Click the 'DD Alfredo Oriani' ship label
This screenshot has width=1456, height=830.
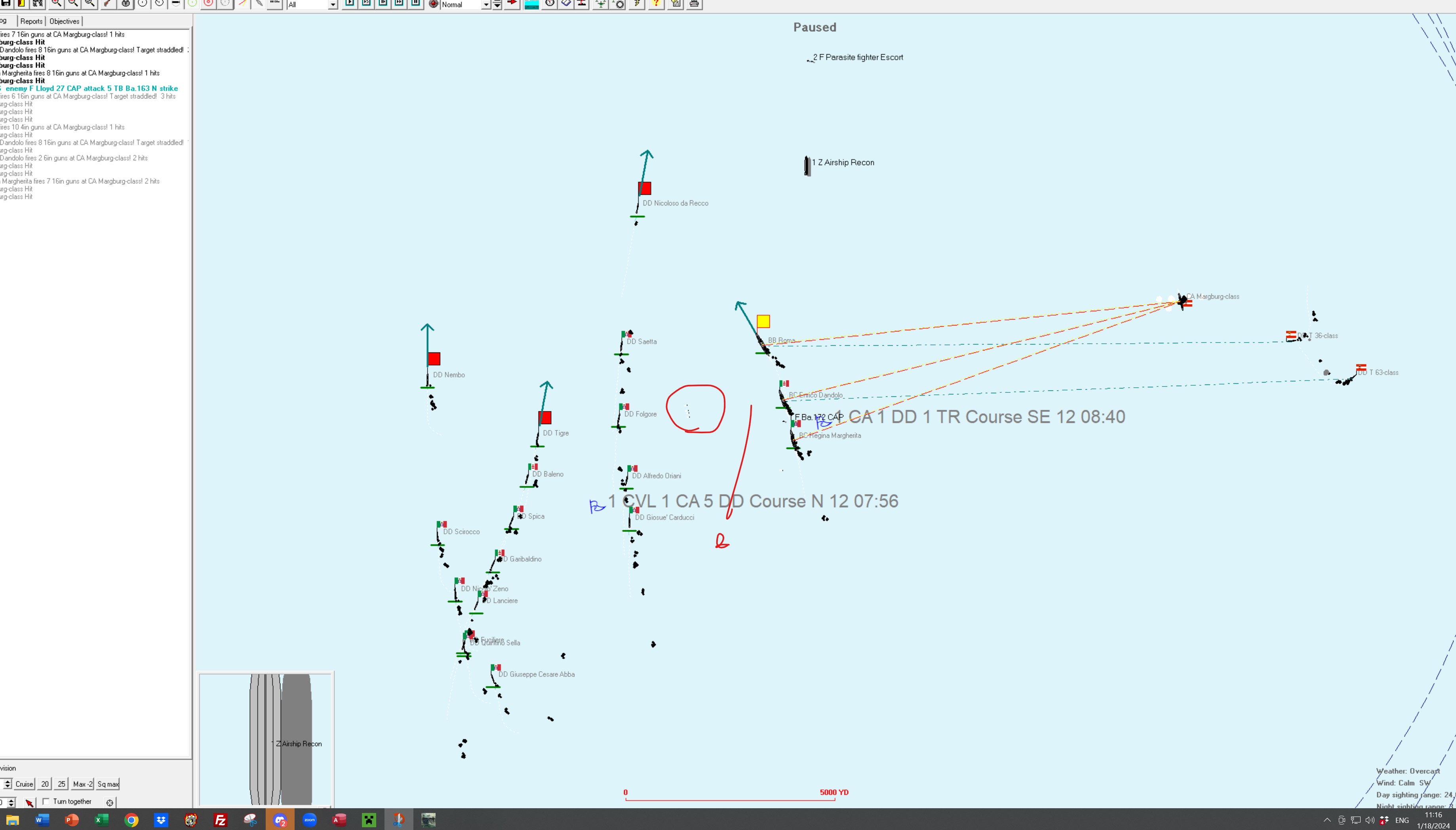click(657, 476)
